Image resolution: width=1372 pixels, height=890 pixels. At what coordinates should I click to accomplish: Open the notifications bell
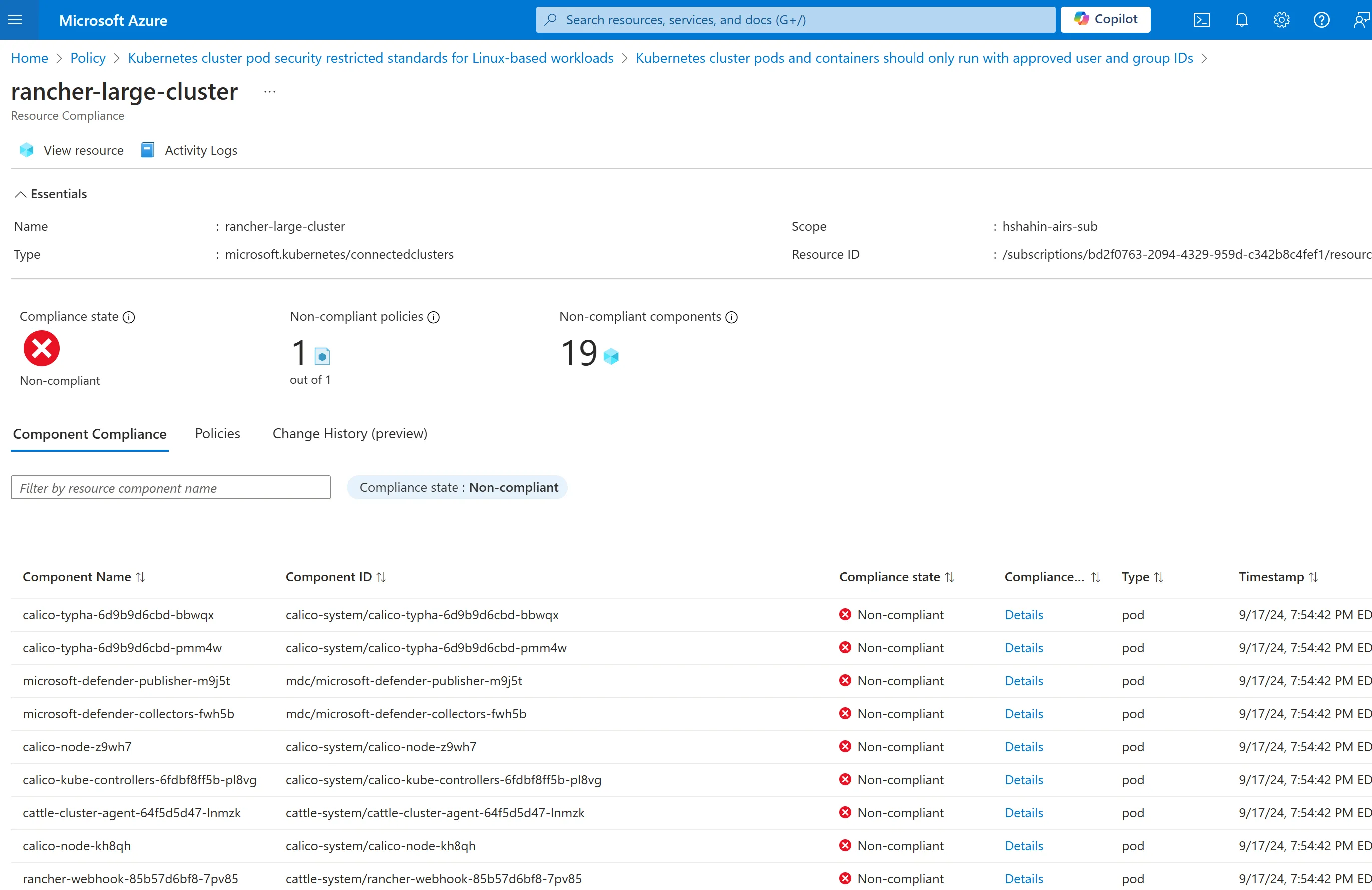(1241, 20)
